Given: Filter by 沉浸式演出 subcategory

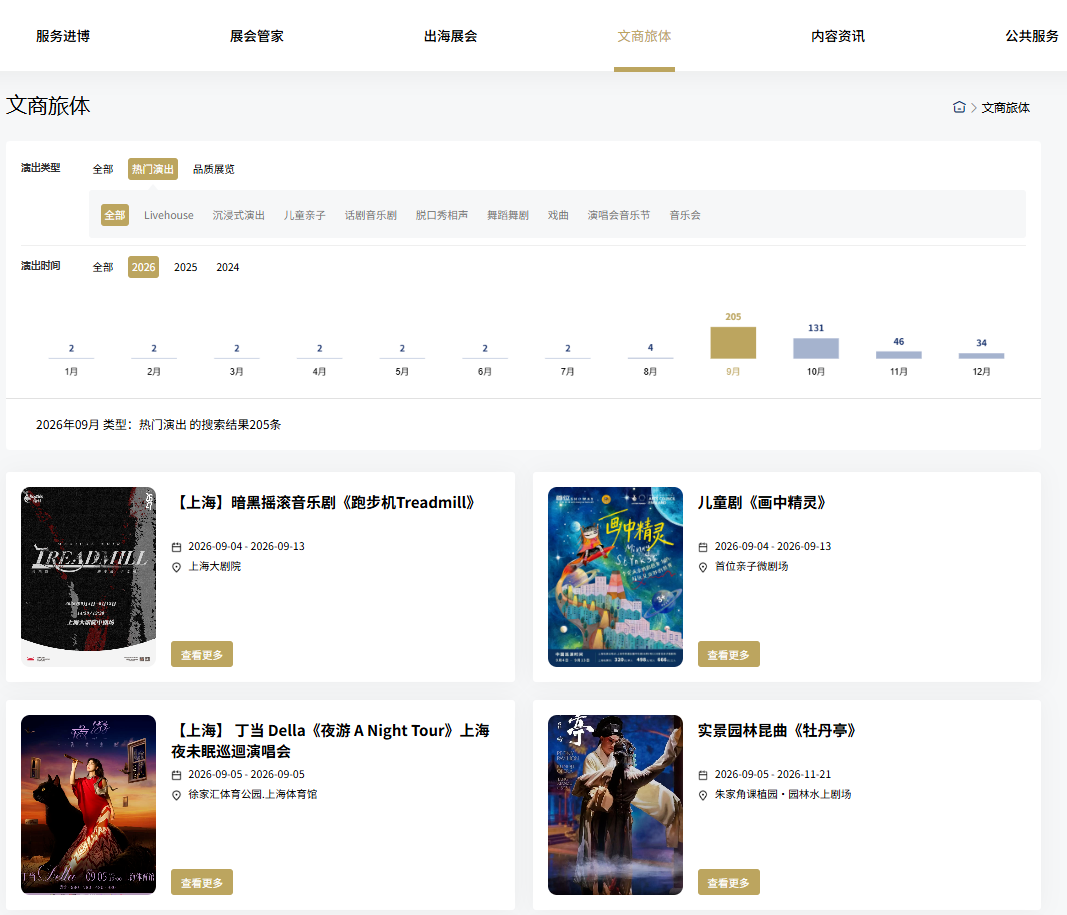Looking at the screenshot, I should click(238, 215).
